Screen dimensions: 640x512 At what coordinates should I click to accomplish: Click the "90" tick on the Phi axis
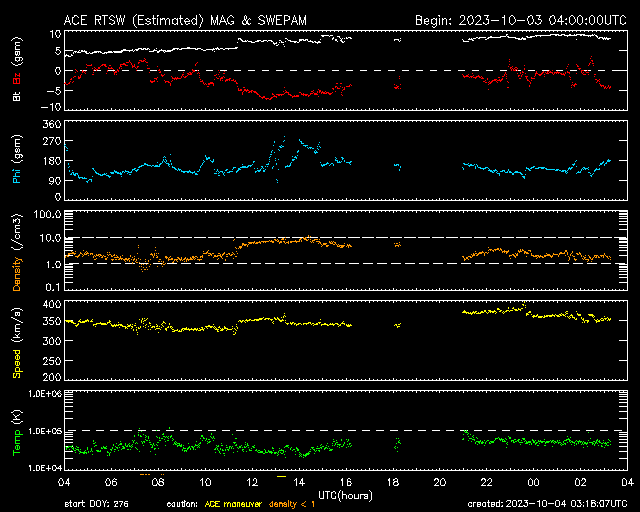[56, 181]
